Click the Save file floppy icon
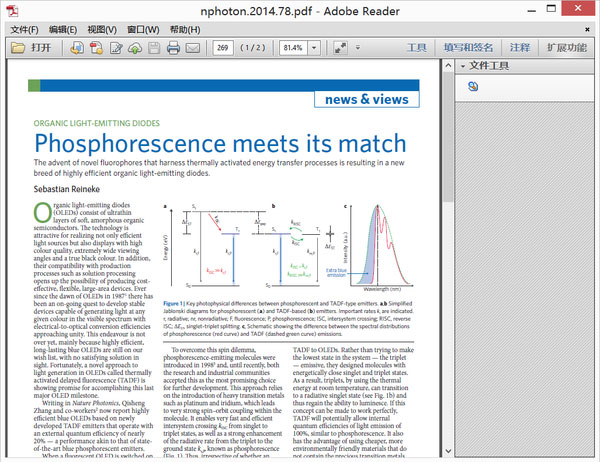This screenshot has width=600, height=462. 153,47
